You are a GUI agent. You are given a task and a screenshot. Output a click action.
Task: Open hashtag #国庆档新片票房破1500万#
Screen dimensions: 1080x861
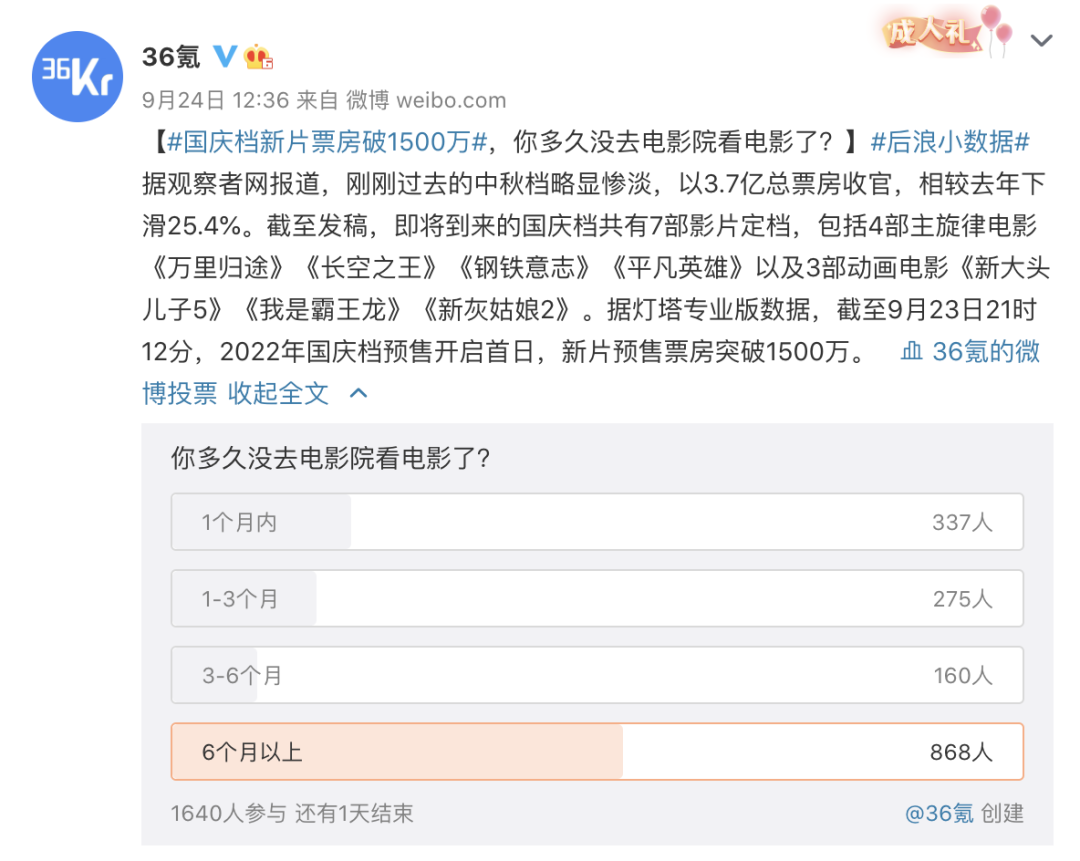(326, 142)
